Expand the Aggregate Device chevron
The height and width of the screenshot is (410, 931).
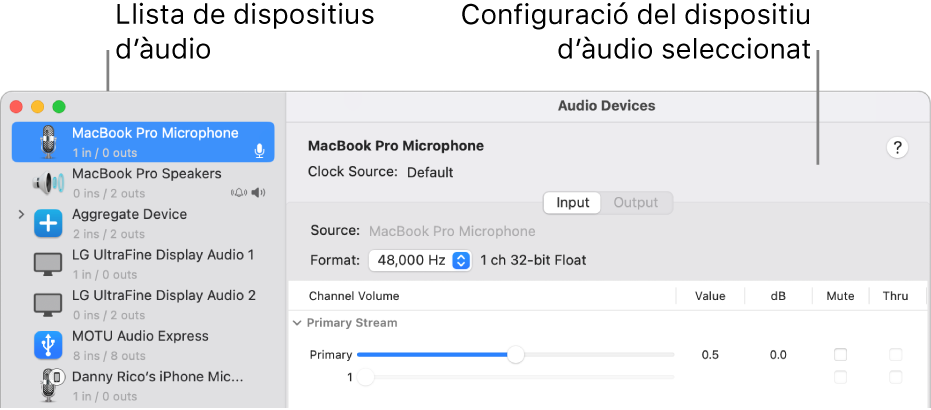[21, 214]
